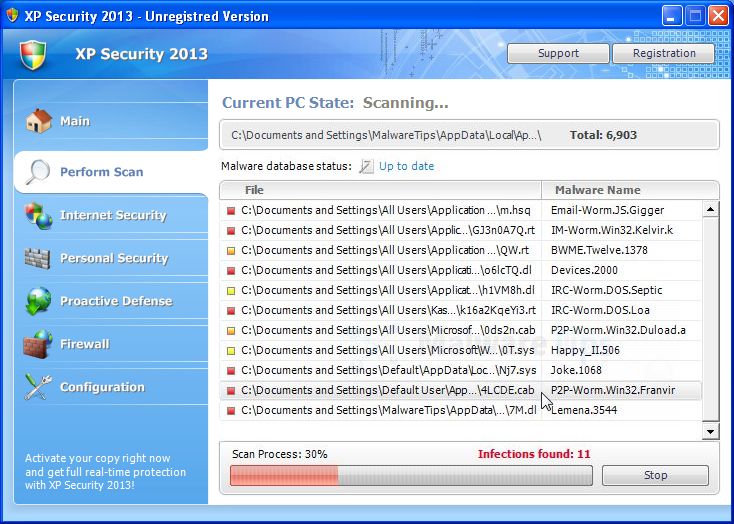The height and width of the screenshot is (524, 734).
Task: Click the magnifying glass Perform Scan icon
Action: point(38,172)
